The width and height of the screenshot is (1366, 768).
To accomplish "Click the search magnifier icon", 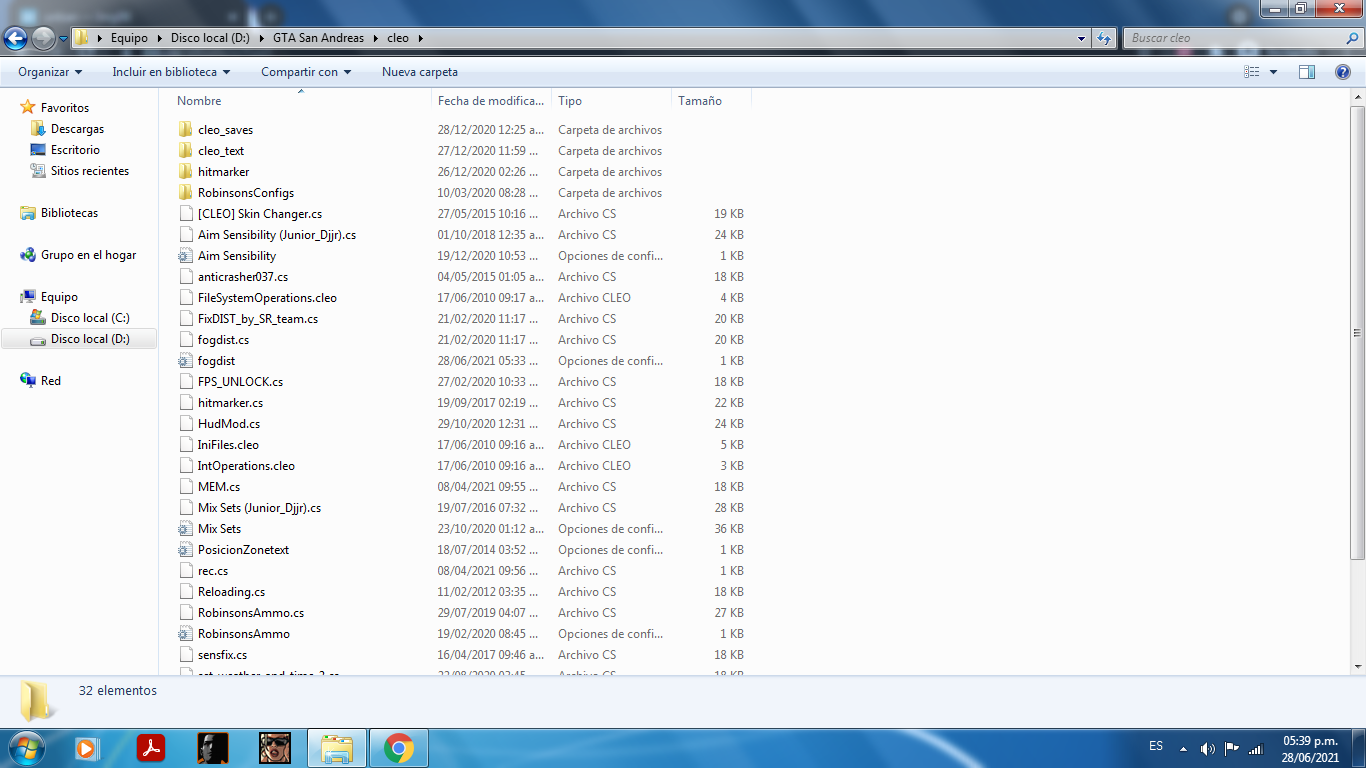I will pos(1352,38).
